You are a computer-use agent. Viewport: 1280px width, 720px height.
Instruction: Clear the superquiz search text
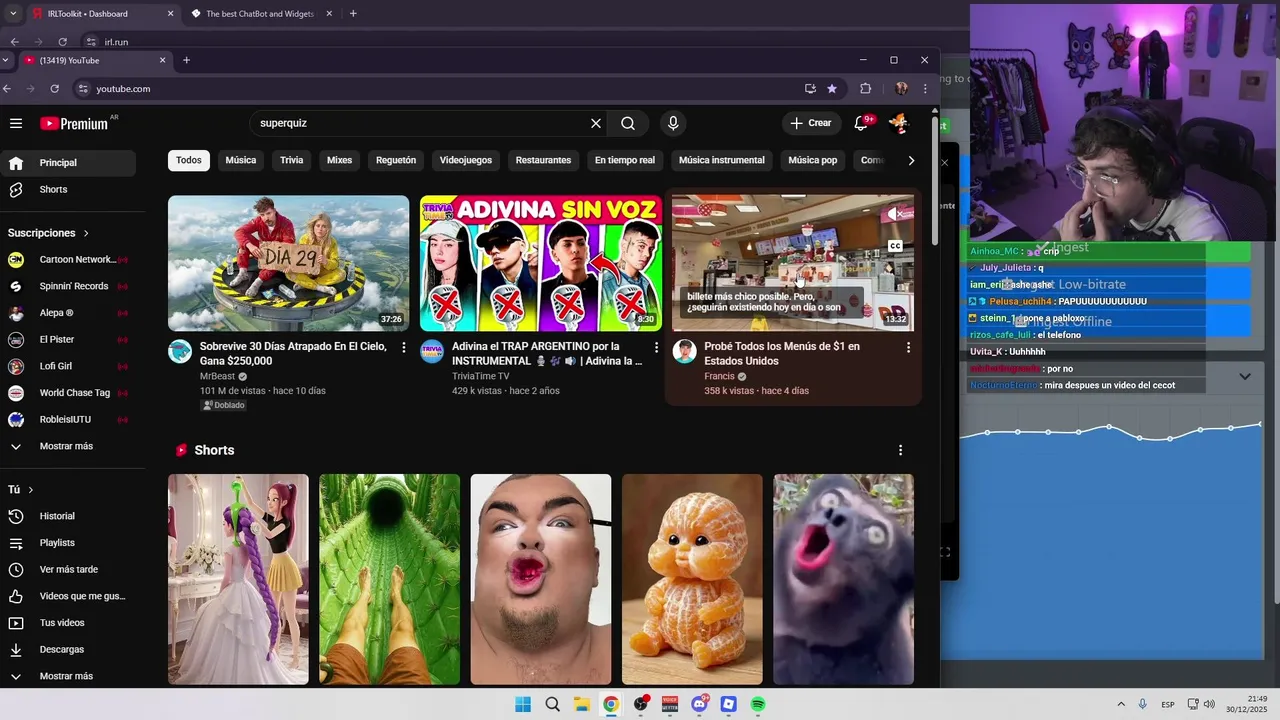(596, 123)
